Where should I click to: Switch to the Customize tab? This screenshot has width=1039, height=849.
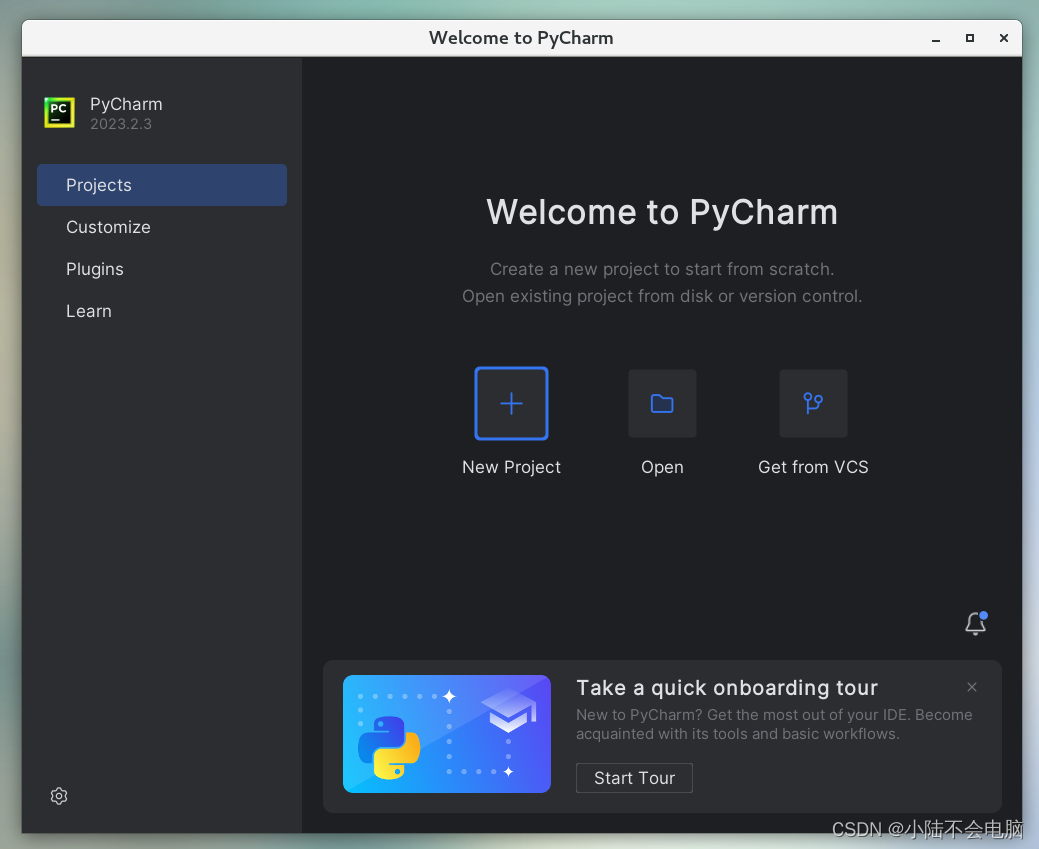[x=162, y=227]
